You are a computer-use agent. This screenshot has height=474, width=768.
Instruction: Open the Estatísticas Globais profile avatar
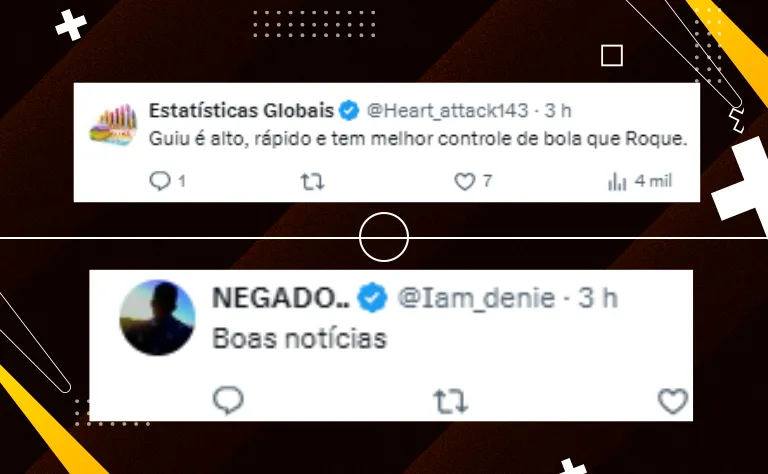(x=114, y=125)
